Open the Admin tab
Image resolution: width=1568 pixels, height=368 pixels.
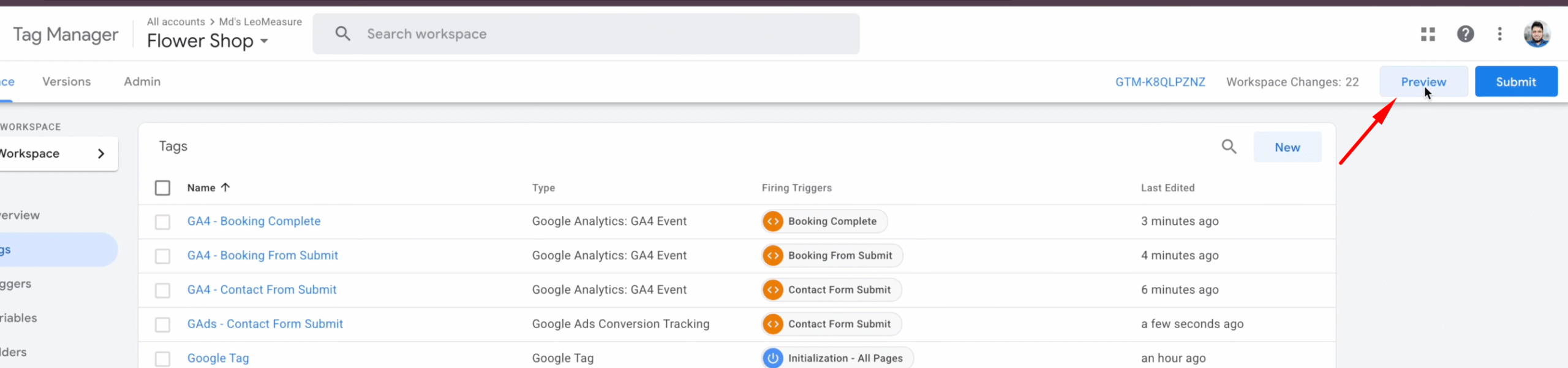point(142,82)
